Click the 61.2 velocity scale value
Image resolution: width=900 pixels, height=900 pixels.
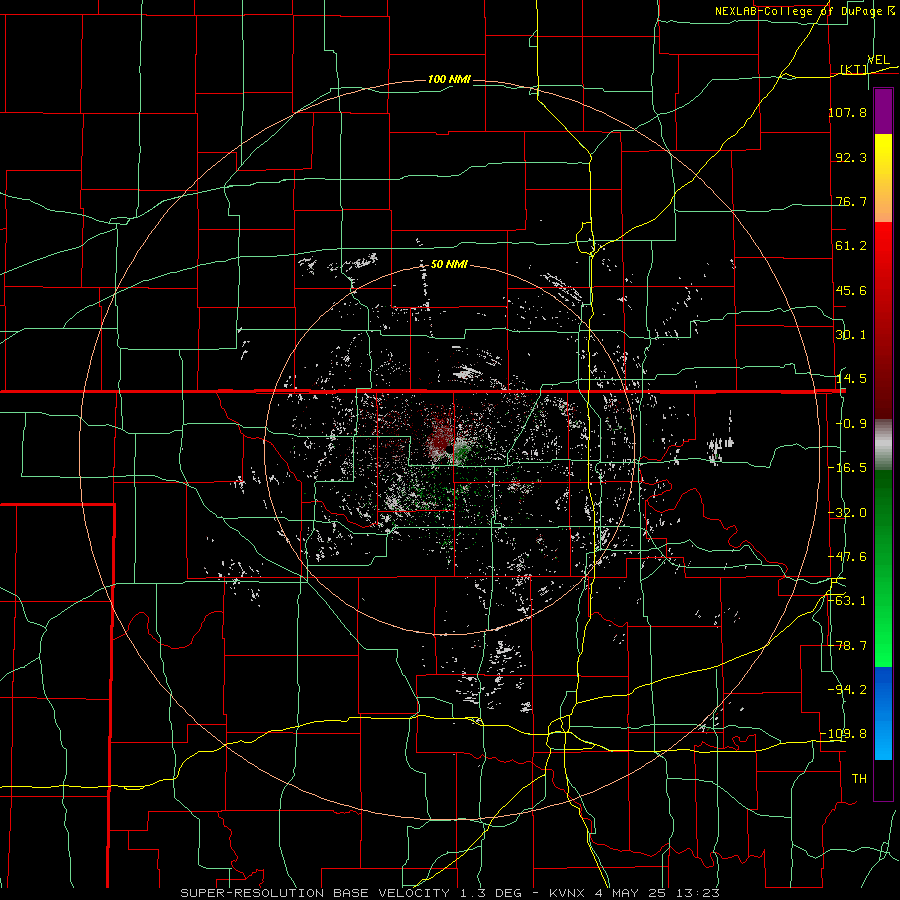coord(851,246)
